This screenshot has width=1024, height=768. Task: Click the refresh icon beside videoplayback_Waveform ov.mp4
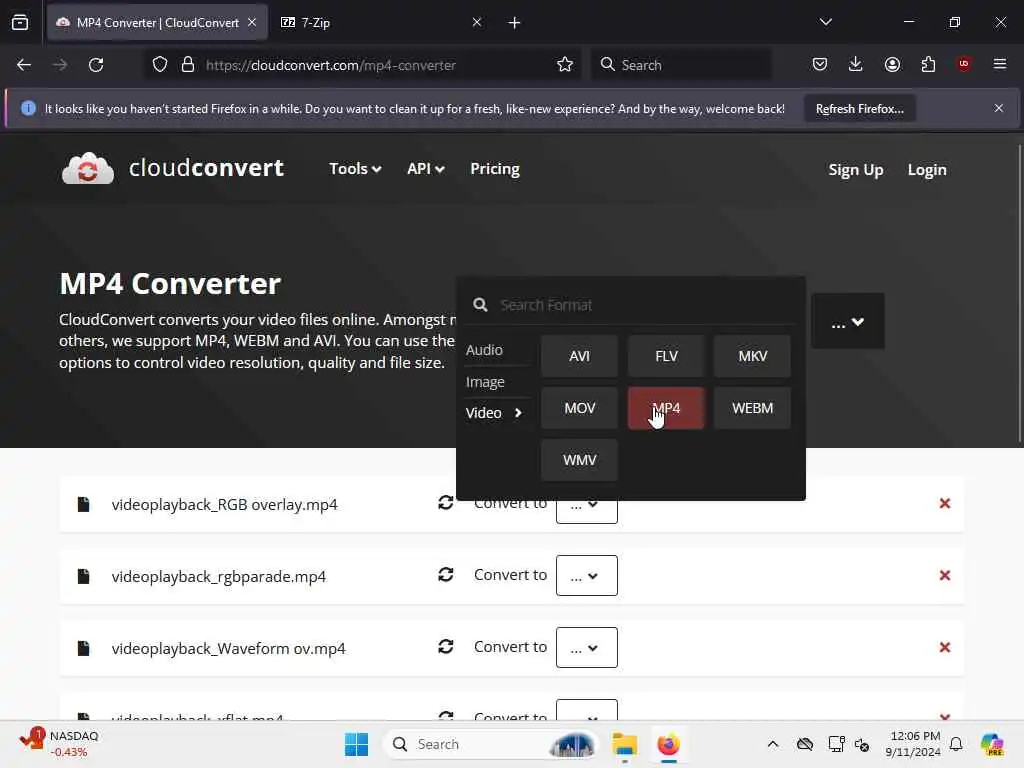point(446,647)
